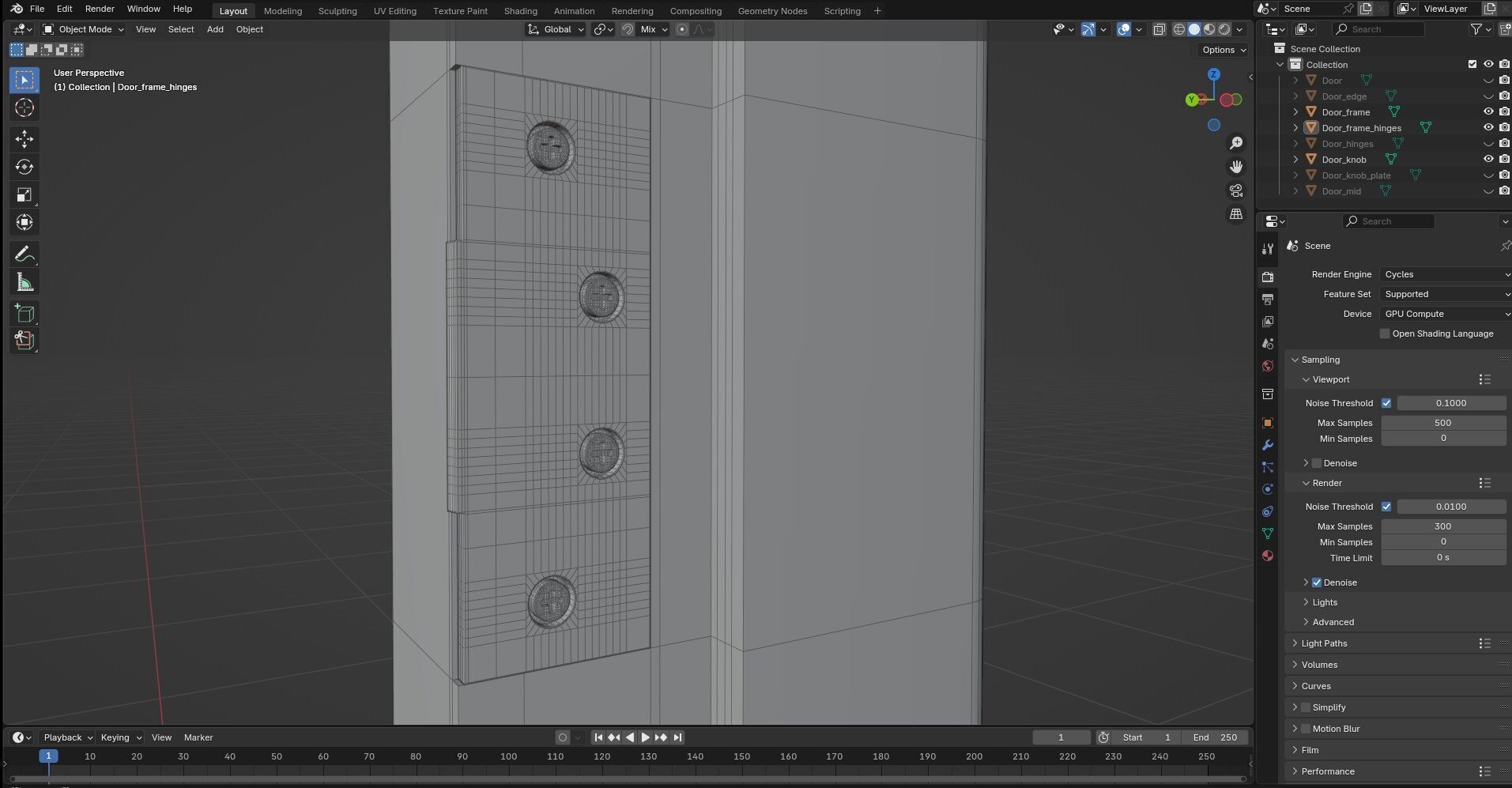
Task: Open Feature Set dropdown
Action: tap(1446, 294)
